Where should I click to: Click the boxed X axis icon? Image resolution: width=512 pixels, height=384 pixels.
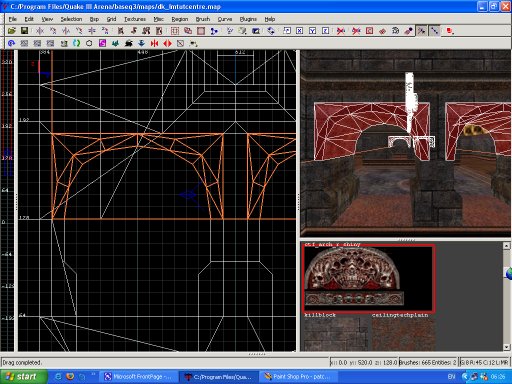pyautogui.click(x=299, y=31)
